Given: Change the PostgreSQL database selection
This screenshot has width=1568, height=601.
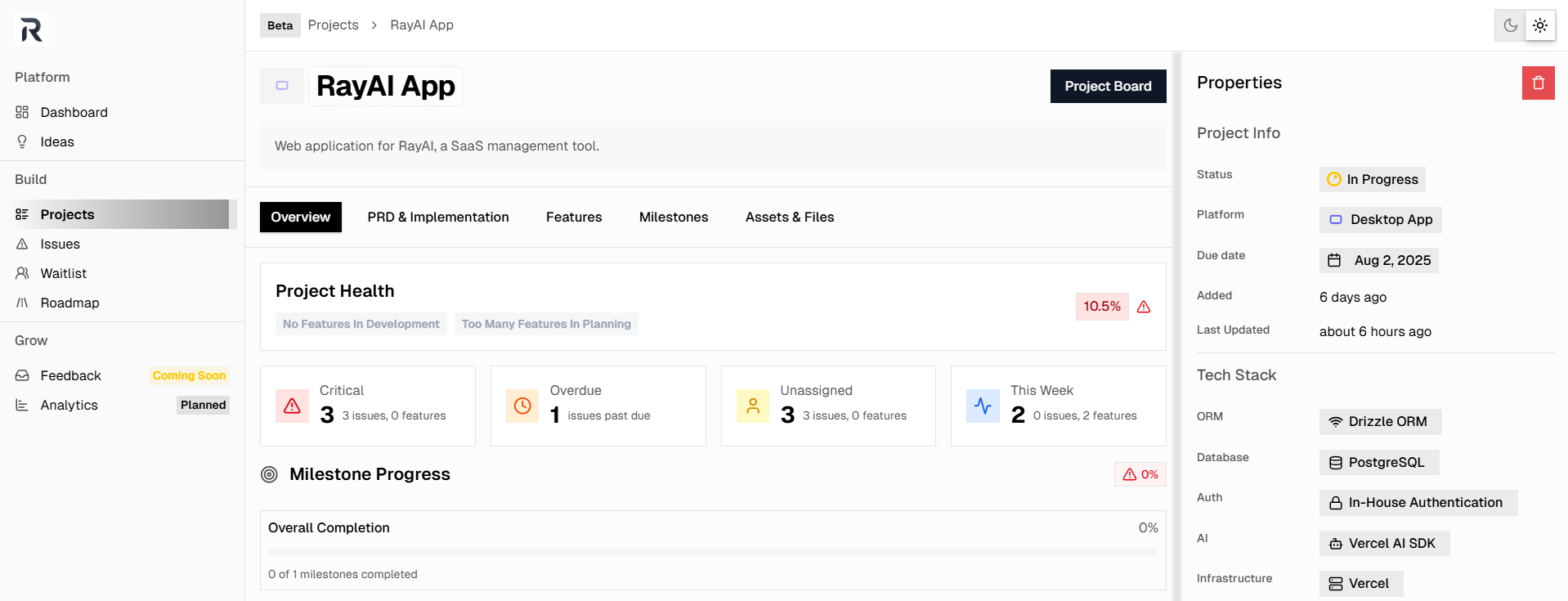Looking at the screenshot, I should tap(1378, 462).
